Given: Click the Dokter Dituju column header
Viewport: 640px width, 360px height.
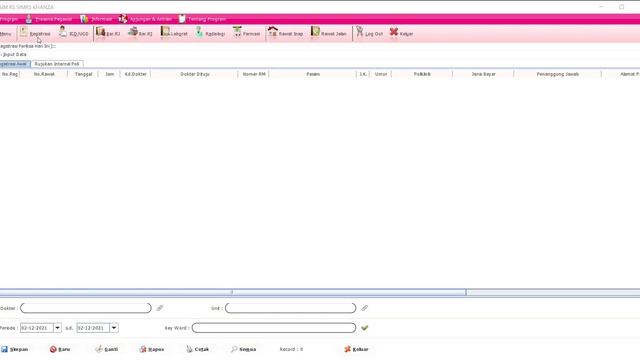Looking at the screenshot, I should pyautogui.click(x=195, y=74).
